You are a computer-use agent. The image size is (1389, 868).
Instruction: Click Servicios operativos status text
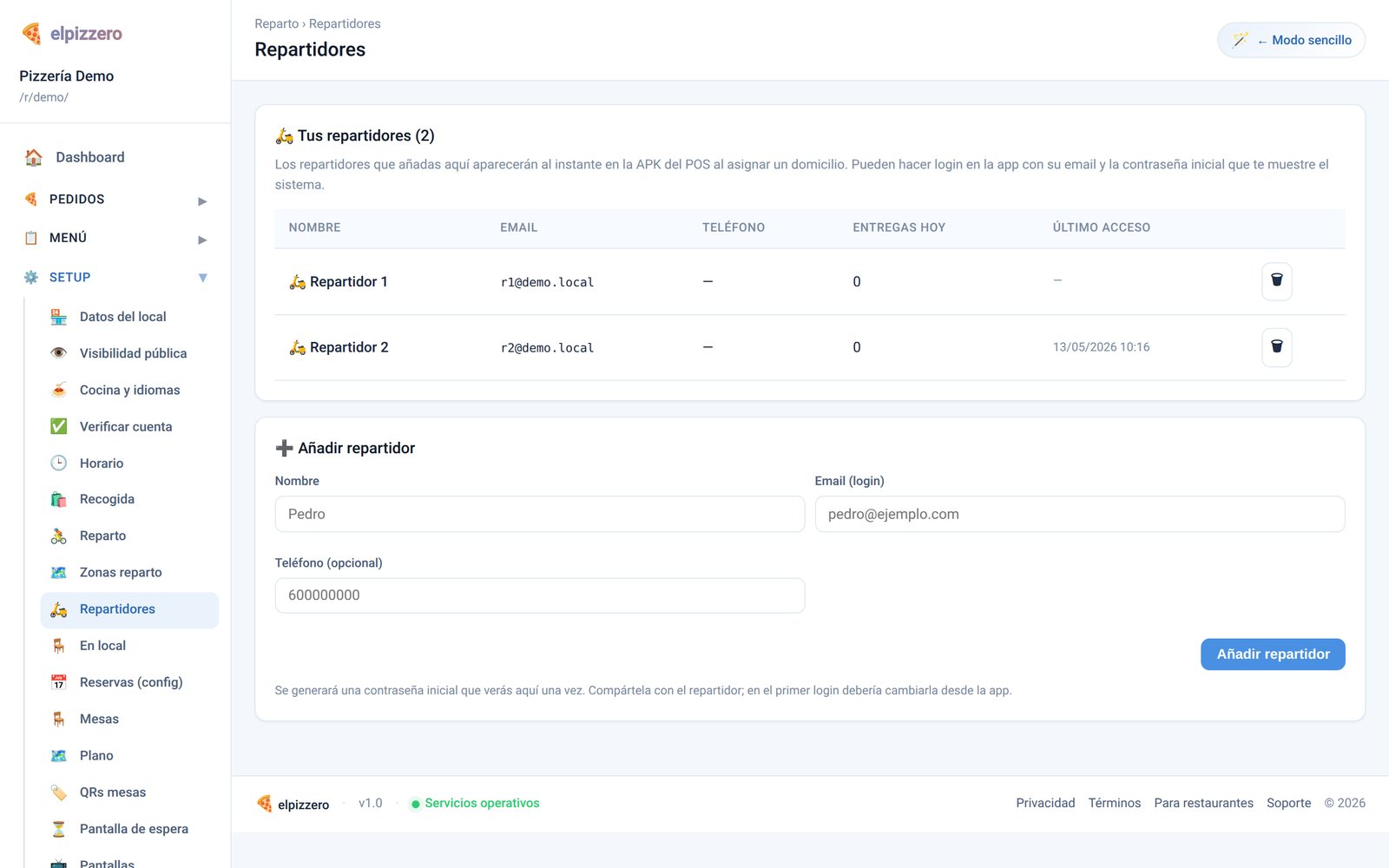tap(482, 803)
